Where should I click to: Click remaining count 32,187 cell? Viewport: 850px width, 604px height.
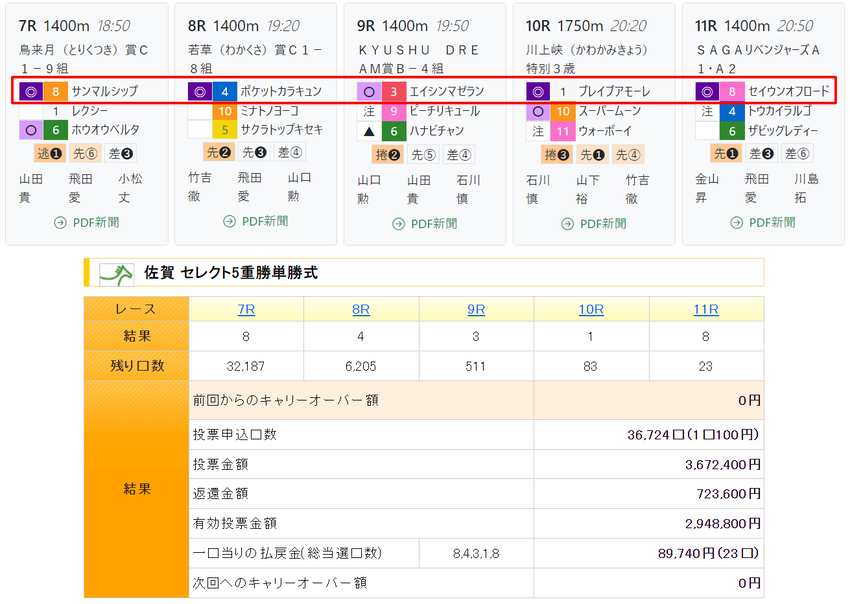(246, 366)
